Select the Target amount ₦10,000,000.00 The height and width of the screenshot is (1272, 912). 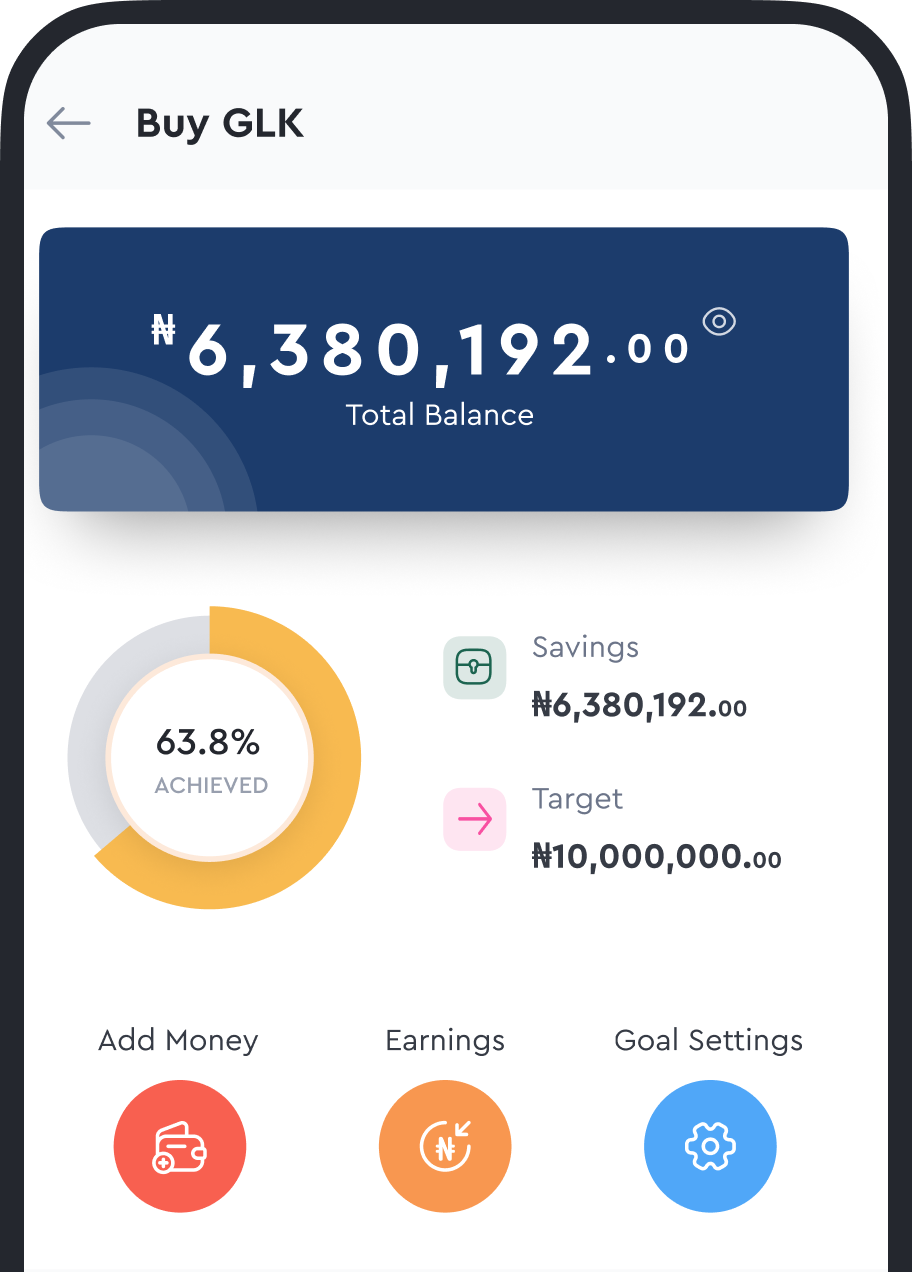(x=656, y=857)
